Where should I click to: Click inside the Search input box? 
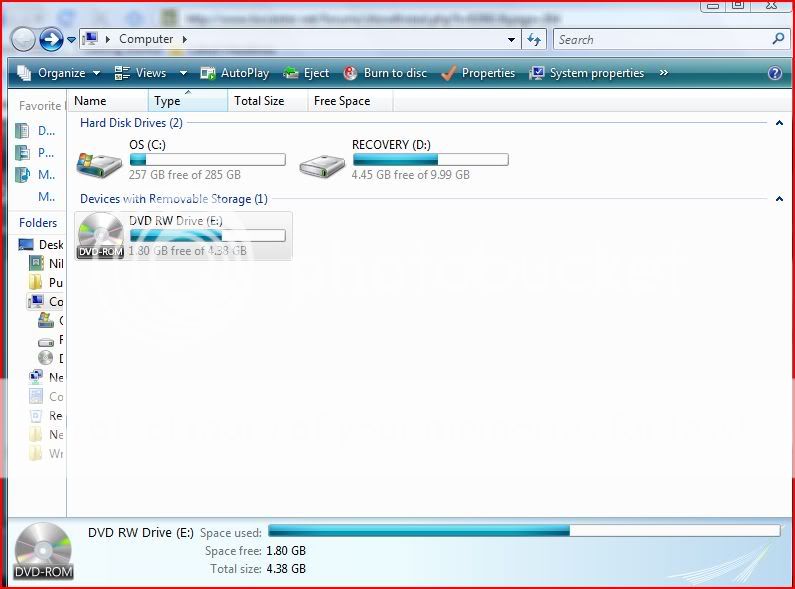point(660,40)
